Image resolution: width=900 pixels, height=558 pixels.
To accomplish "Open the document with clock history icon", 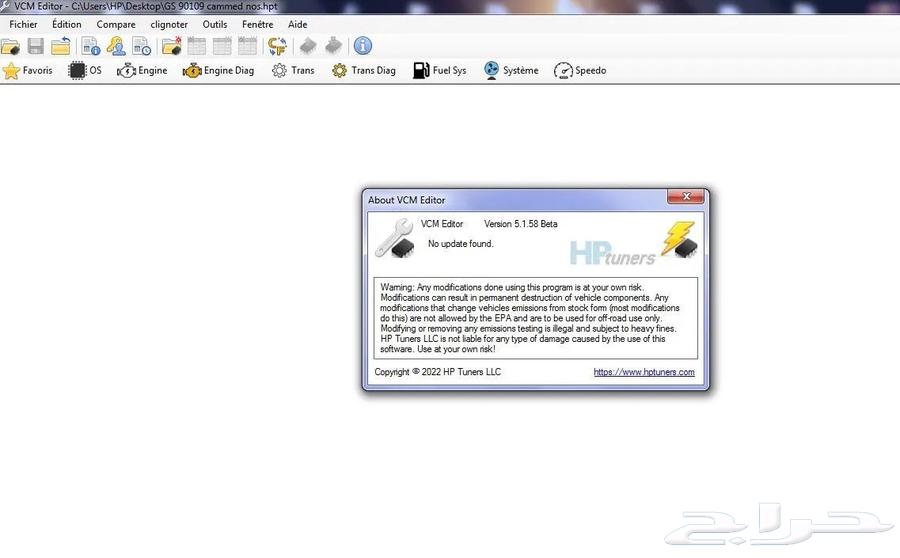I will [x=141, y=46].
